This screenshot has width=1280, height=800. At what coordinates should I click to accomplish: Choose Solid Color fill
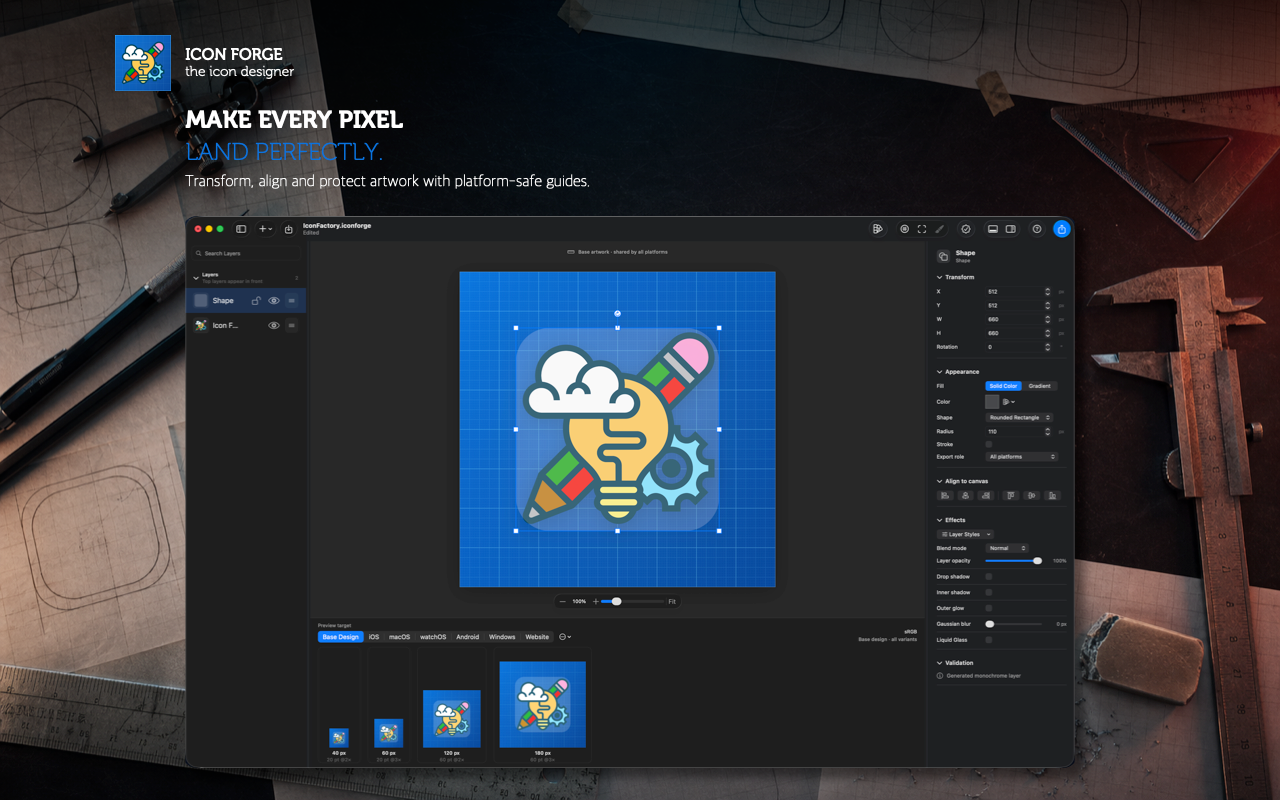pos(1004,386)
